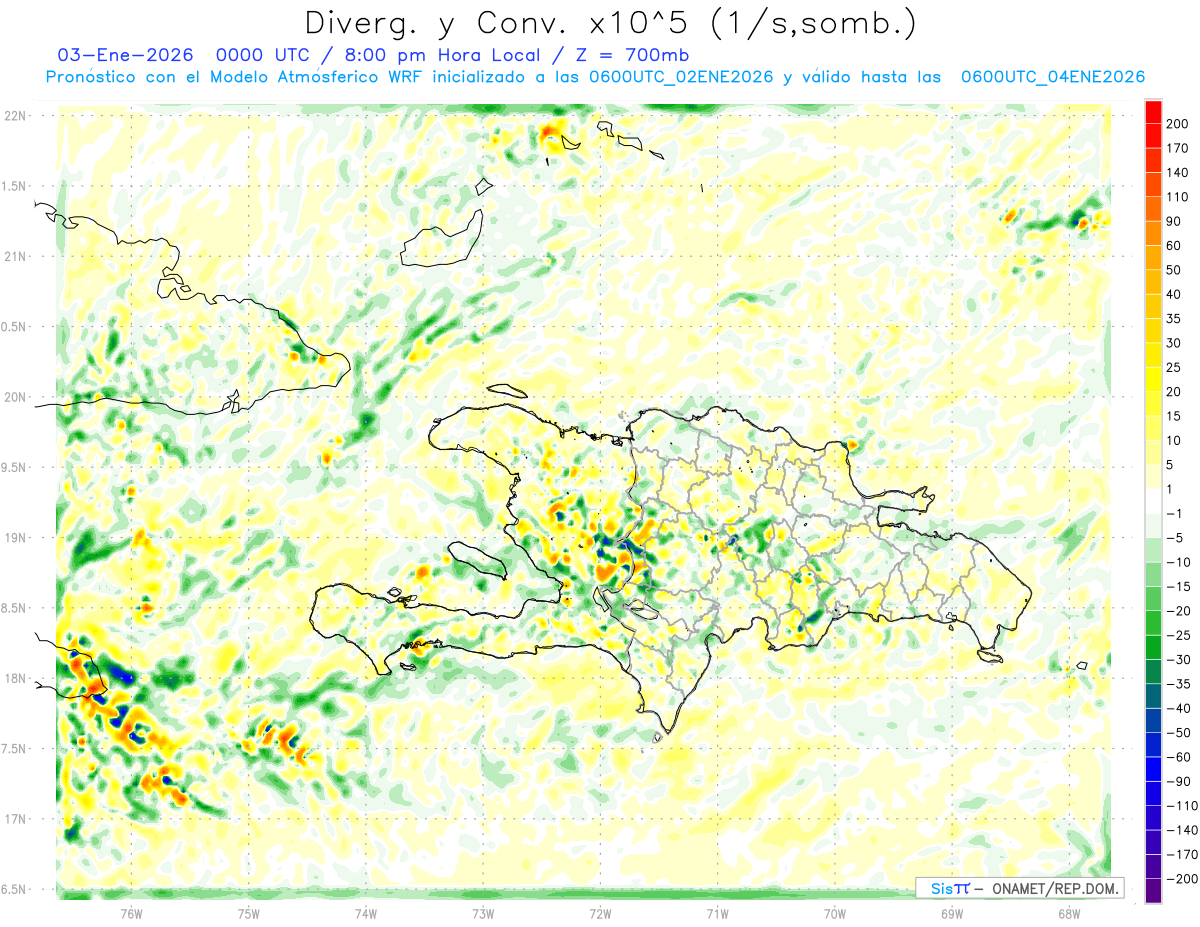The image size is (1200, 927).
Task: Click the colorbar value '90'
Action: point(1173,221)
